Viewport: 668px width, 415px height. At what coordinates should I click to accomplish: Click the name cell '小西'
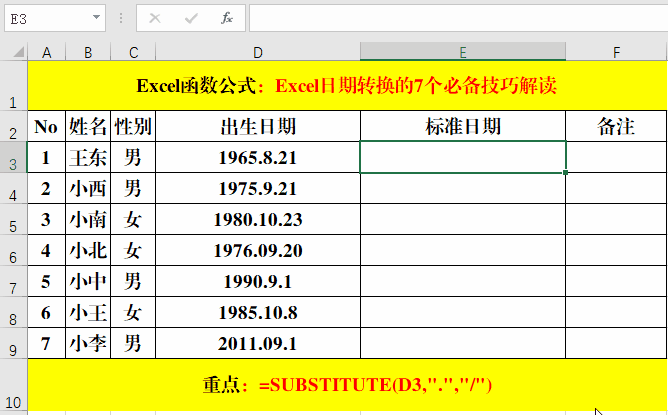(88, 188)
